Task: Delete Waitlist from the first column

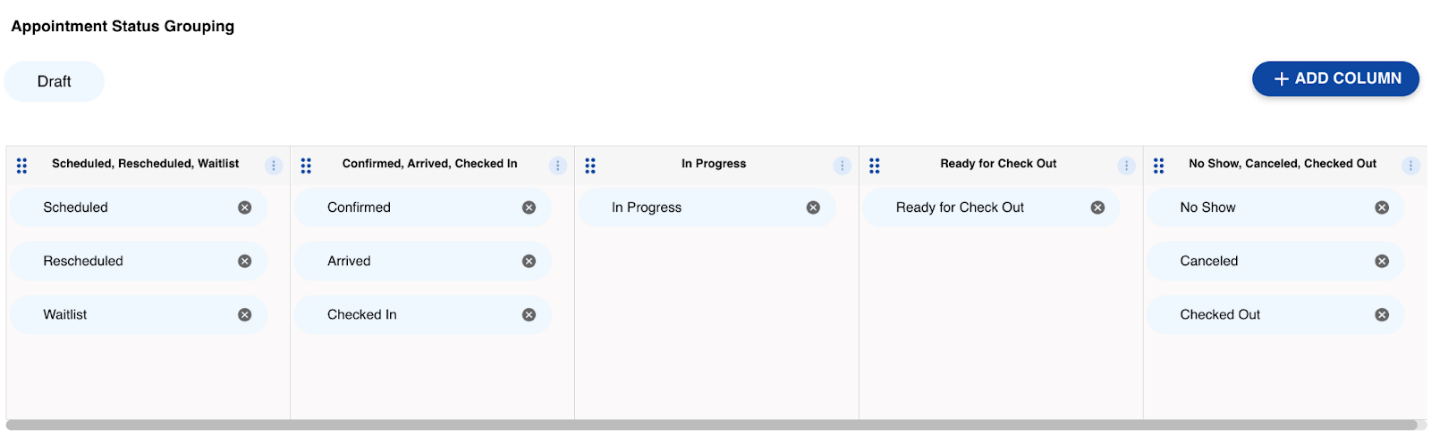Action: [x=245, y=314]
